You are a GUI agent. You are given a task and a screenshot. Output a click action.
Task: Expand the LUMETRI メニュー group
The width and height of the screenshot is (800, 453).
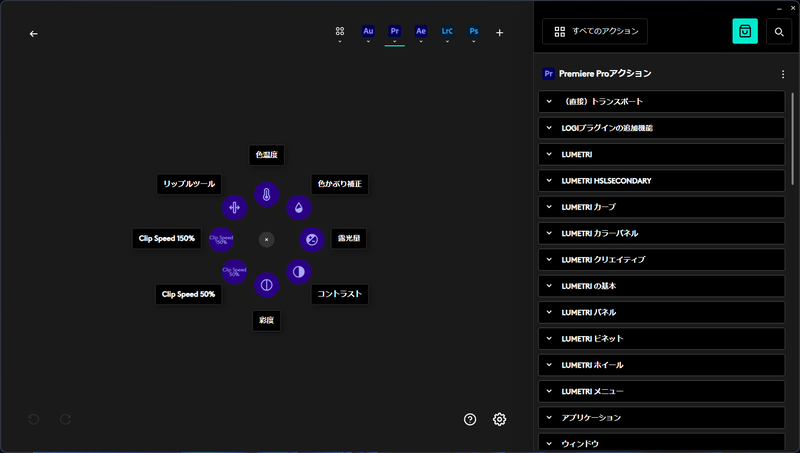(x=661, y=391)
